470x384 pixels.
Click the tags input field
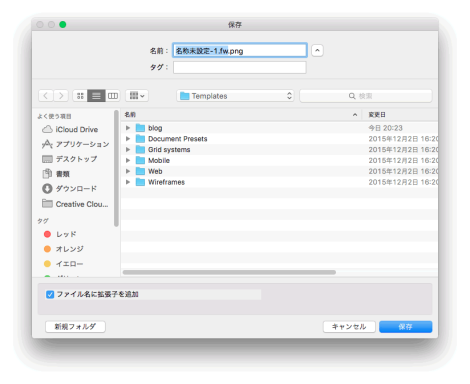pyautogui.click(x=240, y=67)
